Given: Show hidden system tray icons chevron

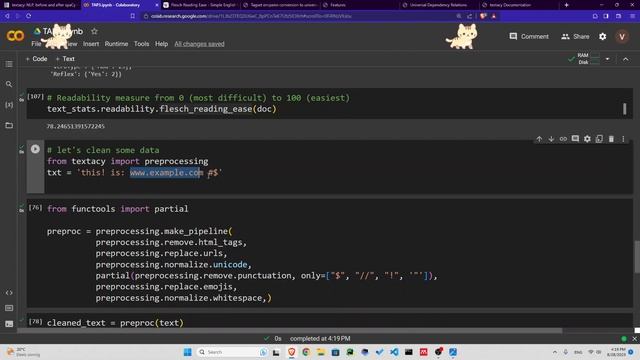Looking at the screenshot, I should tap(555, 352).
